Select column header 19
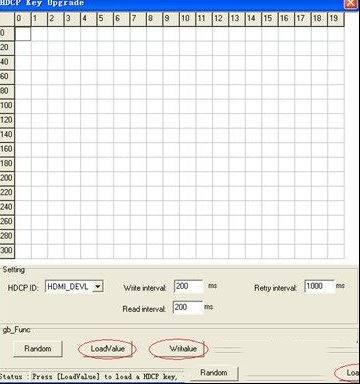360x384 pixels. click(x=336, y=19)
